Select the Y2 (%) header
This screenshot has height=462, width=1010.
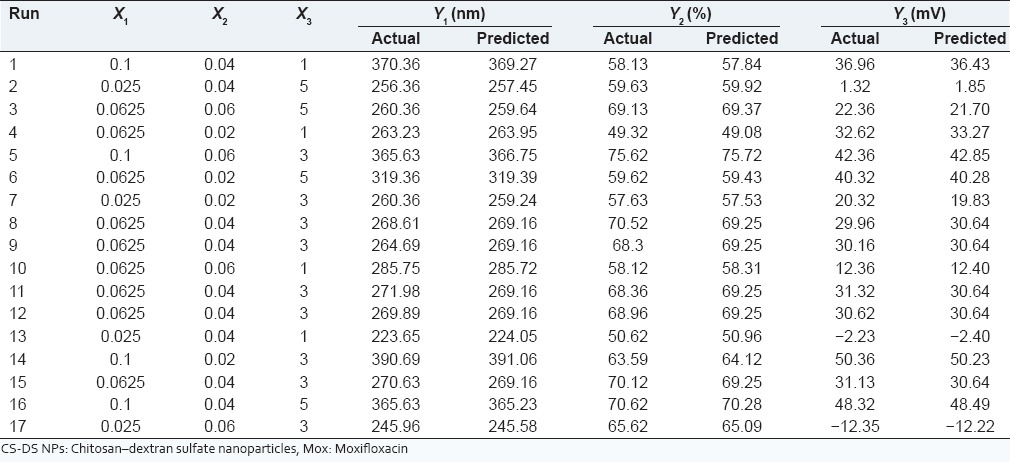tap(686, 15)
